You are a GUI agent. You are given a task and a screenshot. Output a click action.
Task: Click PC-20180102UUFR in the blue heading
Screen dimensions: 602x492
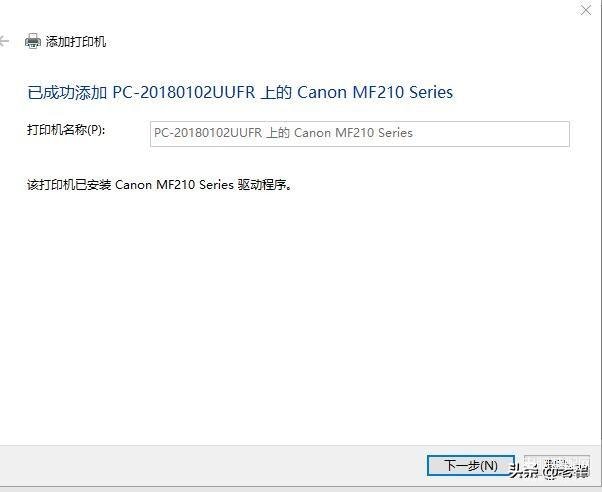coord(184,93)
